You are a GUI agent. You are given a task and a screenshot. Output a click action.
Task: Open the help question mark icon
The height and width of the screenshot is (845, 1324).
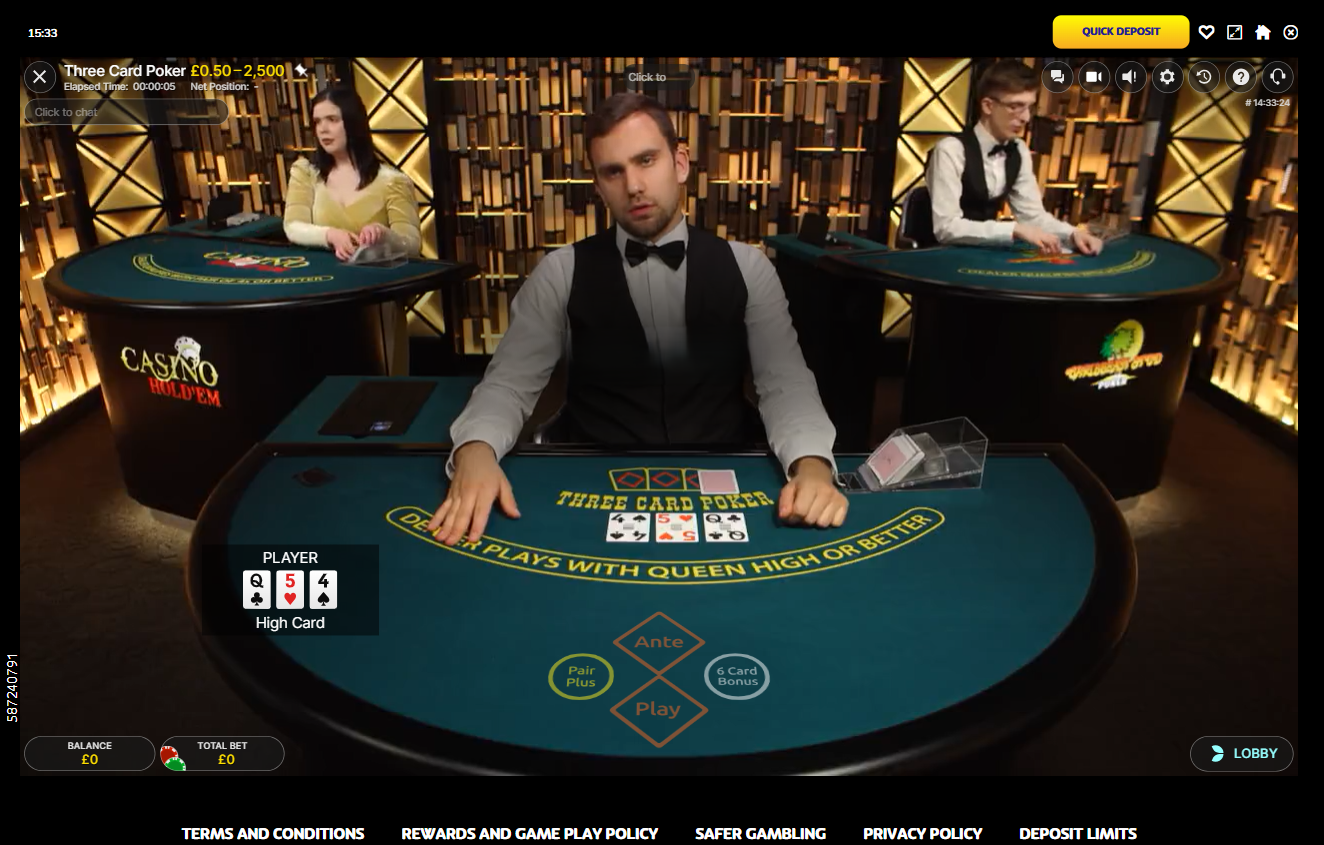click(x=1241, y=77)
